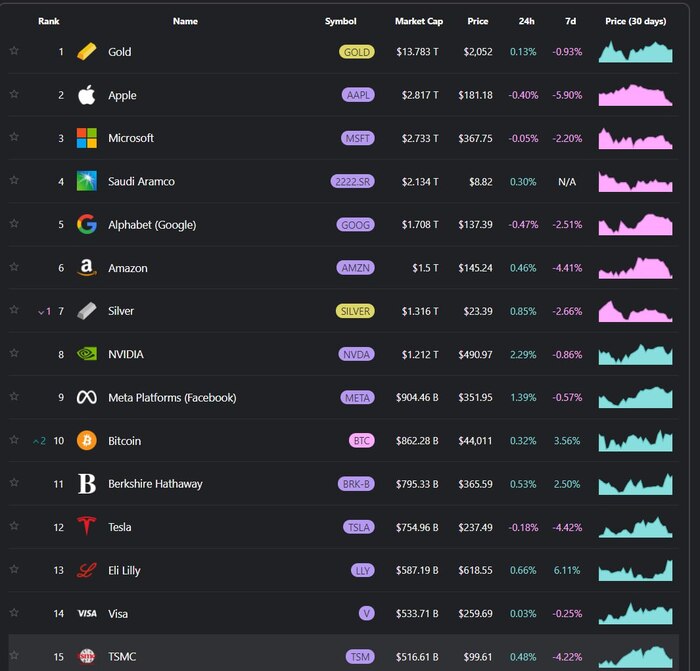700x671 pixels.
Task: Star Alphabet (Google) as favorite
Action: tap(14, 224)
